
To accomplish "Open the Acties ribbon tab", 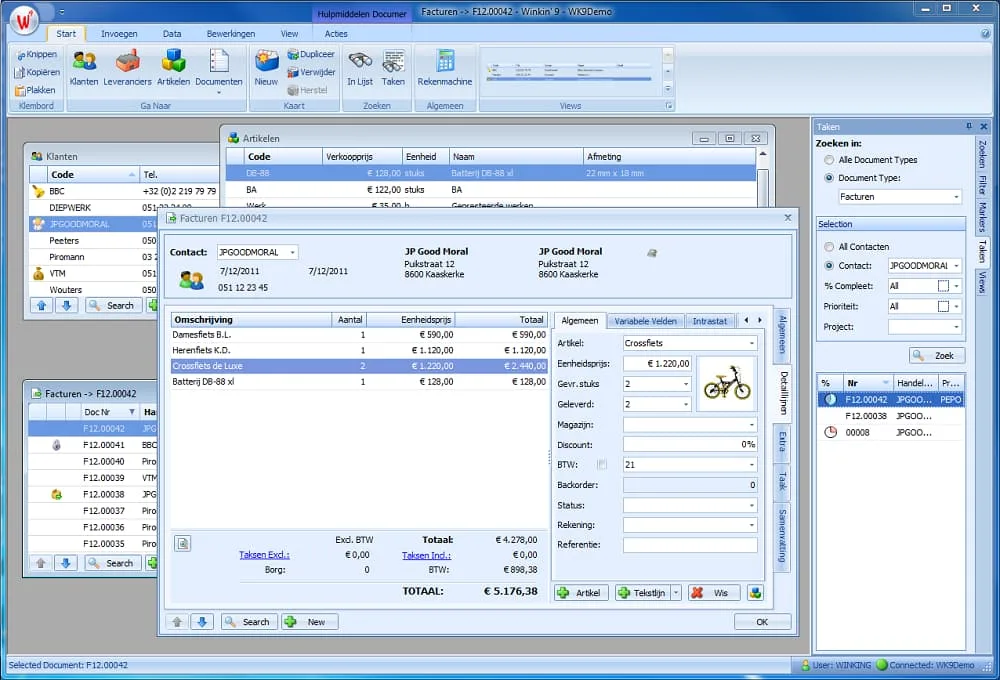I will (x=335, y=33).
